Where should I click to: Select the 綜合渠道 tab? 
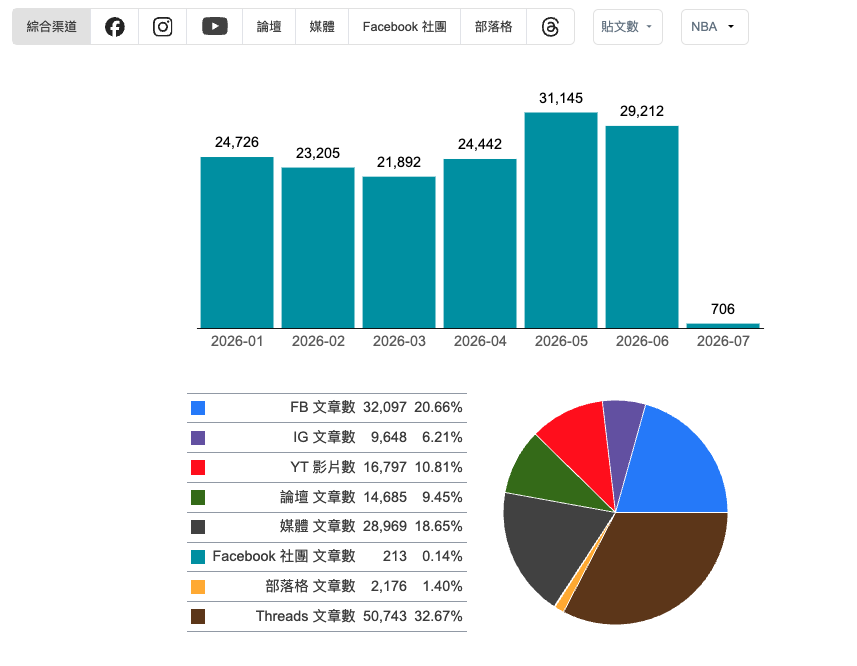[51, 27]
